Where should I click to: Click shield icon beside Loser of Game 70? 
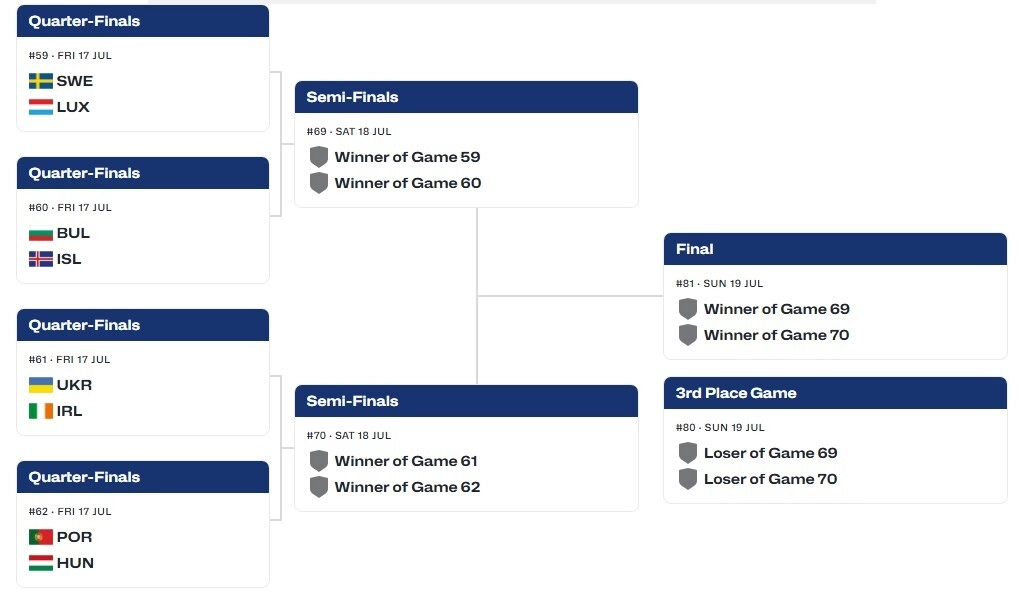688,479
